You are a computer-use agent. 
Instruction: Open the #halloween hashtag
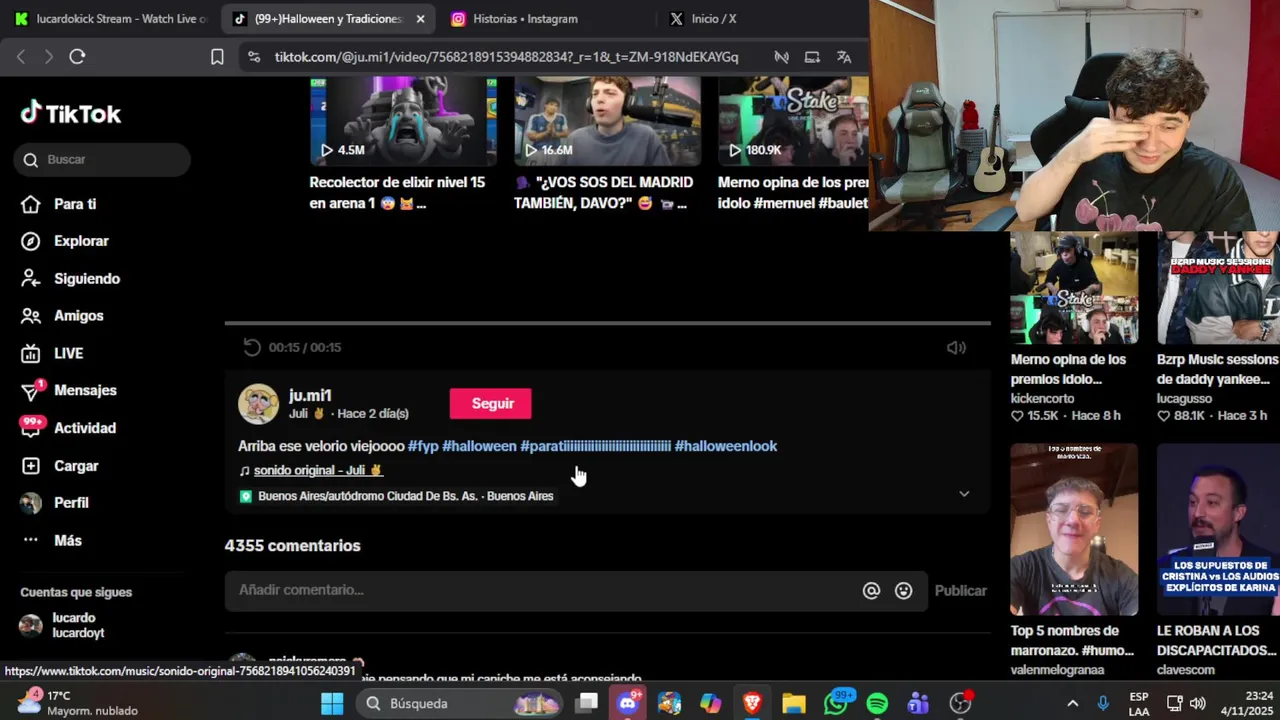coord(479,446)
